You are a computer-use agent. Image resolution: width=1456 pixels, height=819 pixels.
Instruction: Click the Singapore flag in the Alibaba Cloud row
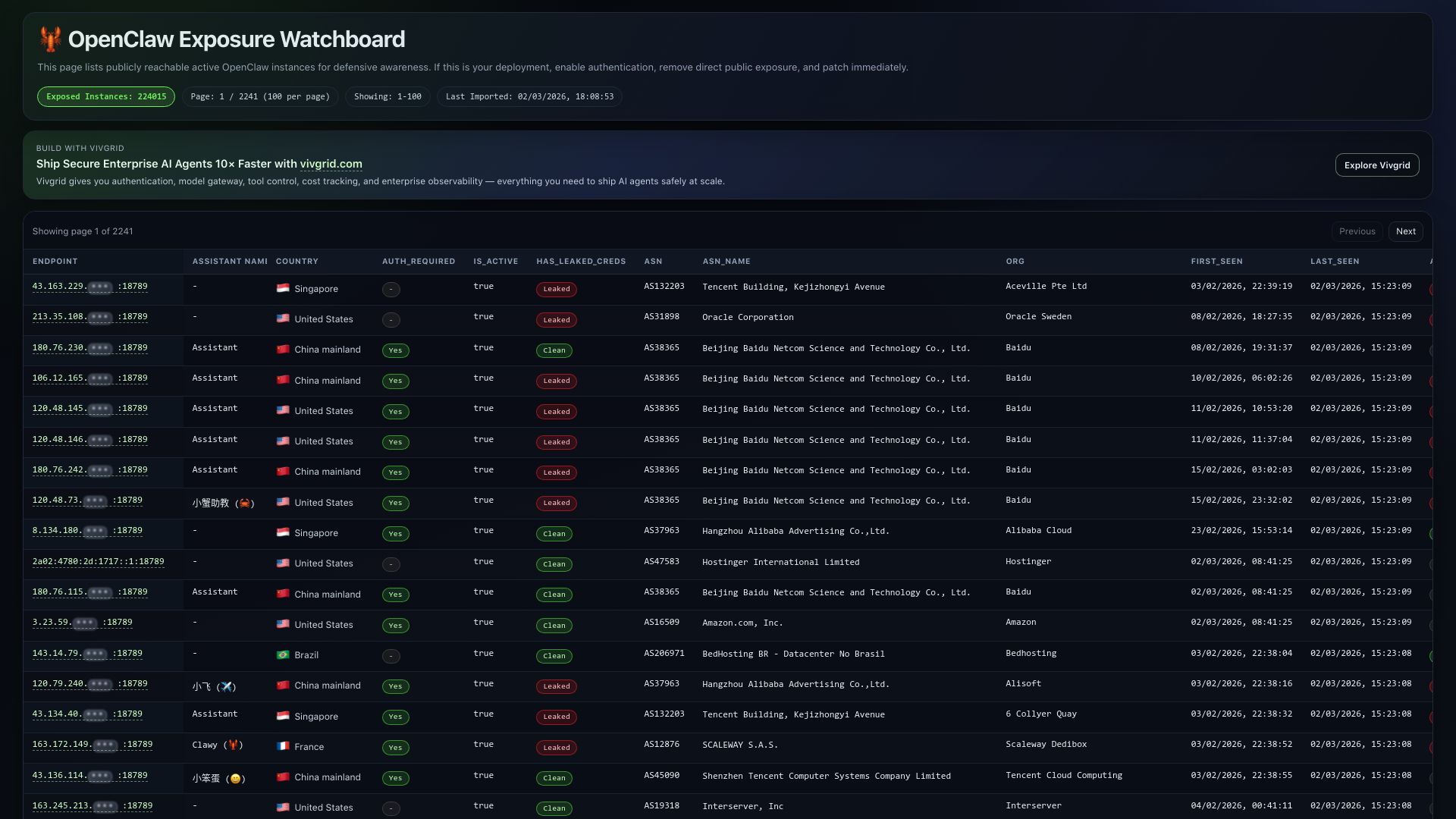(x=283, y=532)
